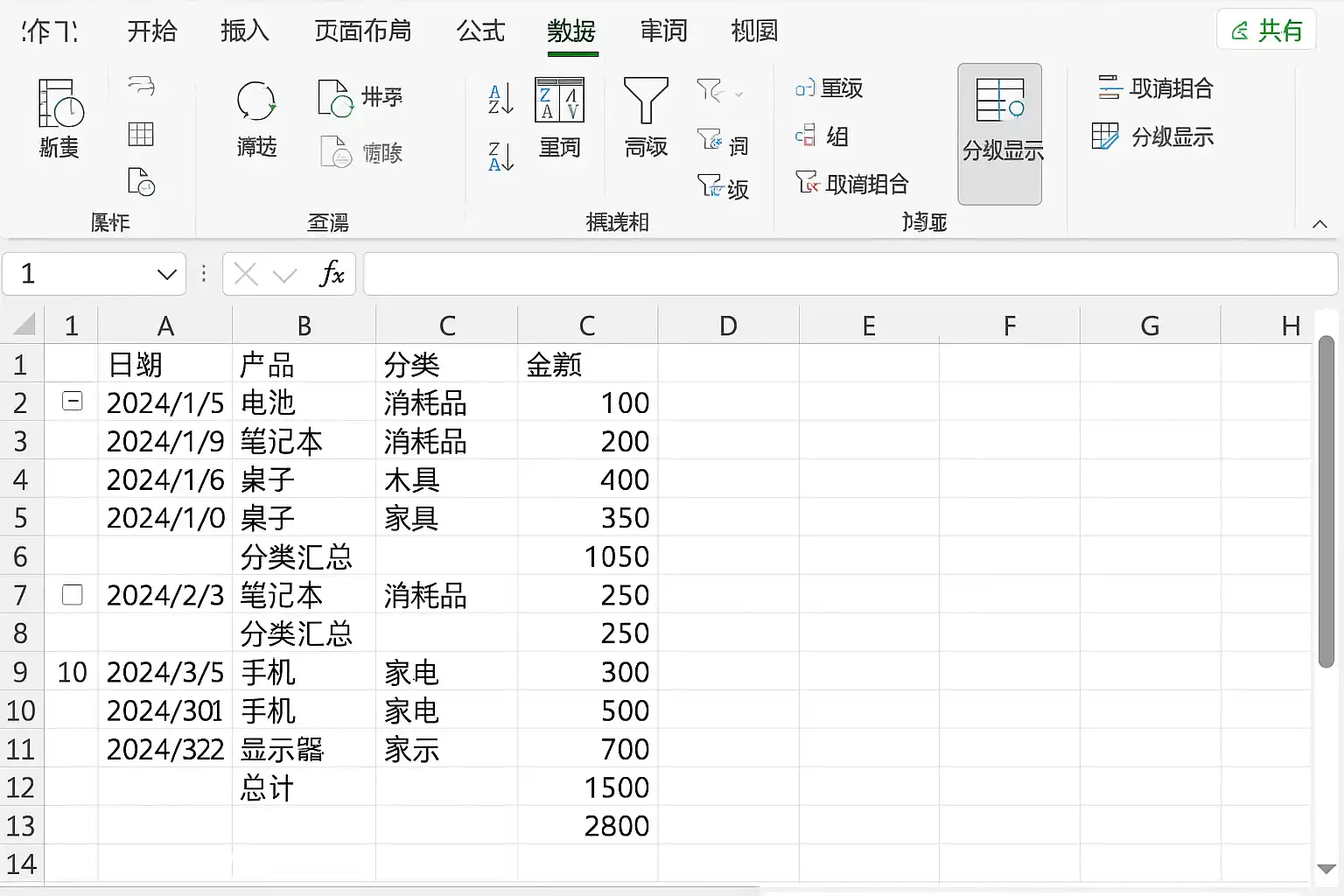Image resolution: width=1344 pixels, height=896 pixels.
Task: Collapse the ribbon with the chevron
Action: pyautogui.click(x=1319, y=224)
